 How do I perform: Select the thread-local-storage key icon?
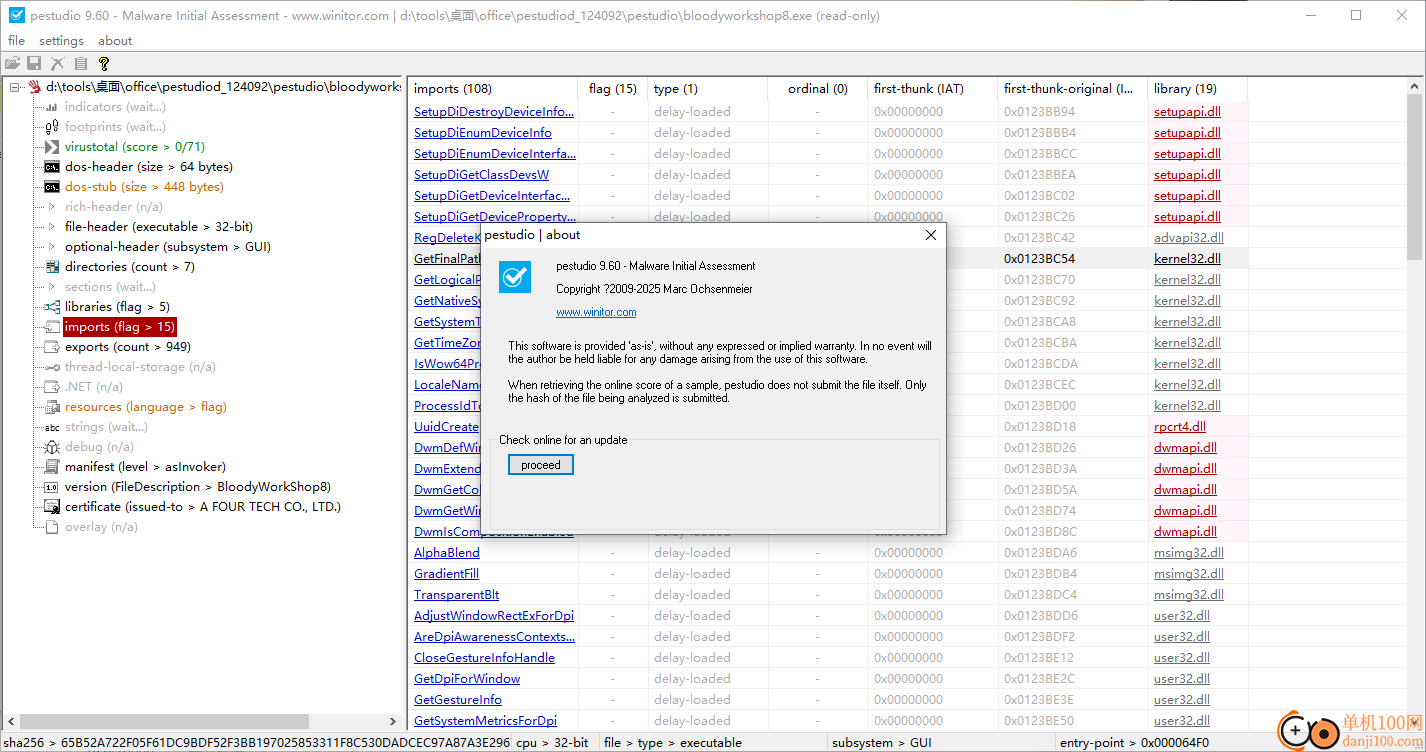pyautogui.click(x=52, y=367)
